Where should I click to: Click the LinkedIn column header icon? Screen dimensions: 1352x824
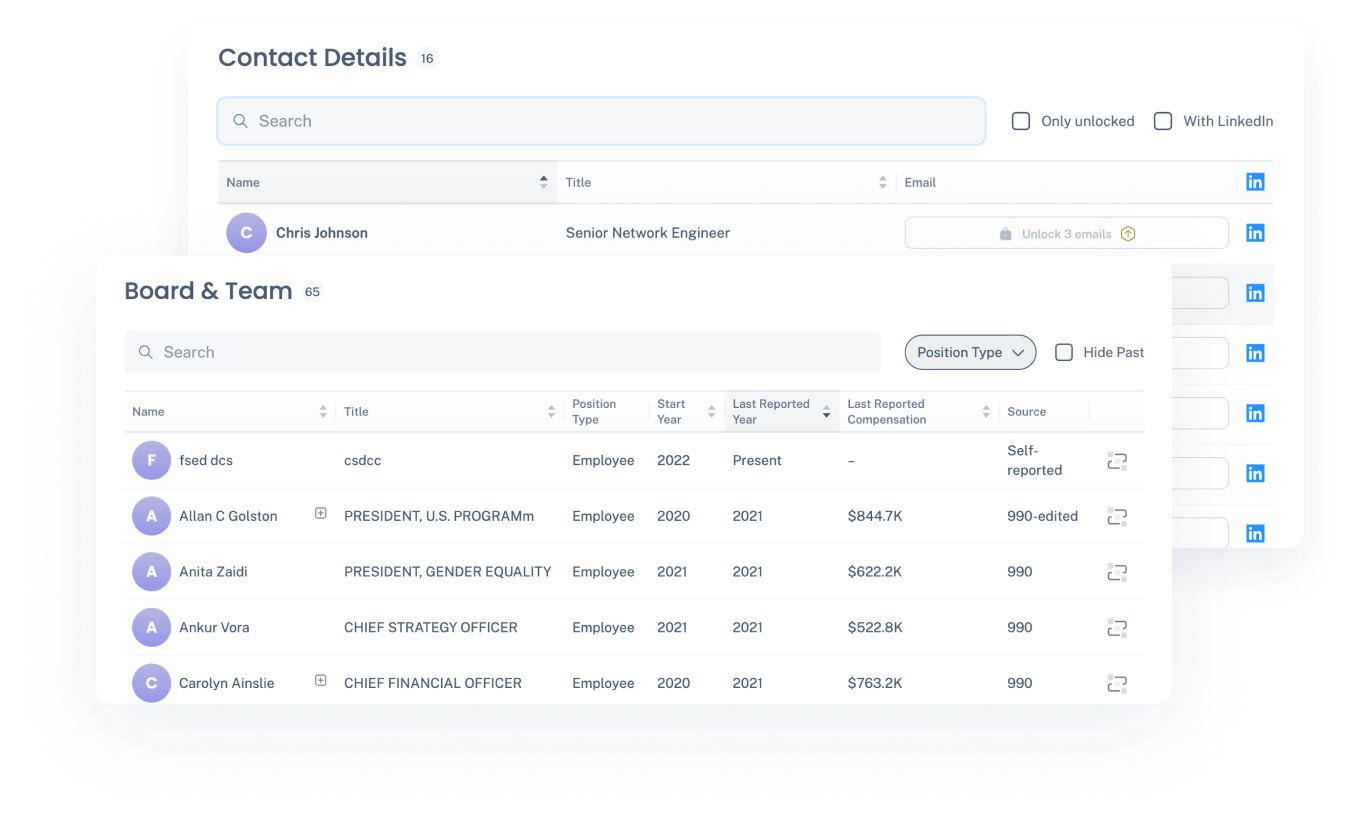[x=1255, y=182]
